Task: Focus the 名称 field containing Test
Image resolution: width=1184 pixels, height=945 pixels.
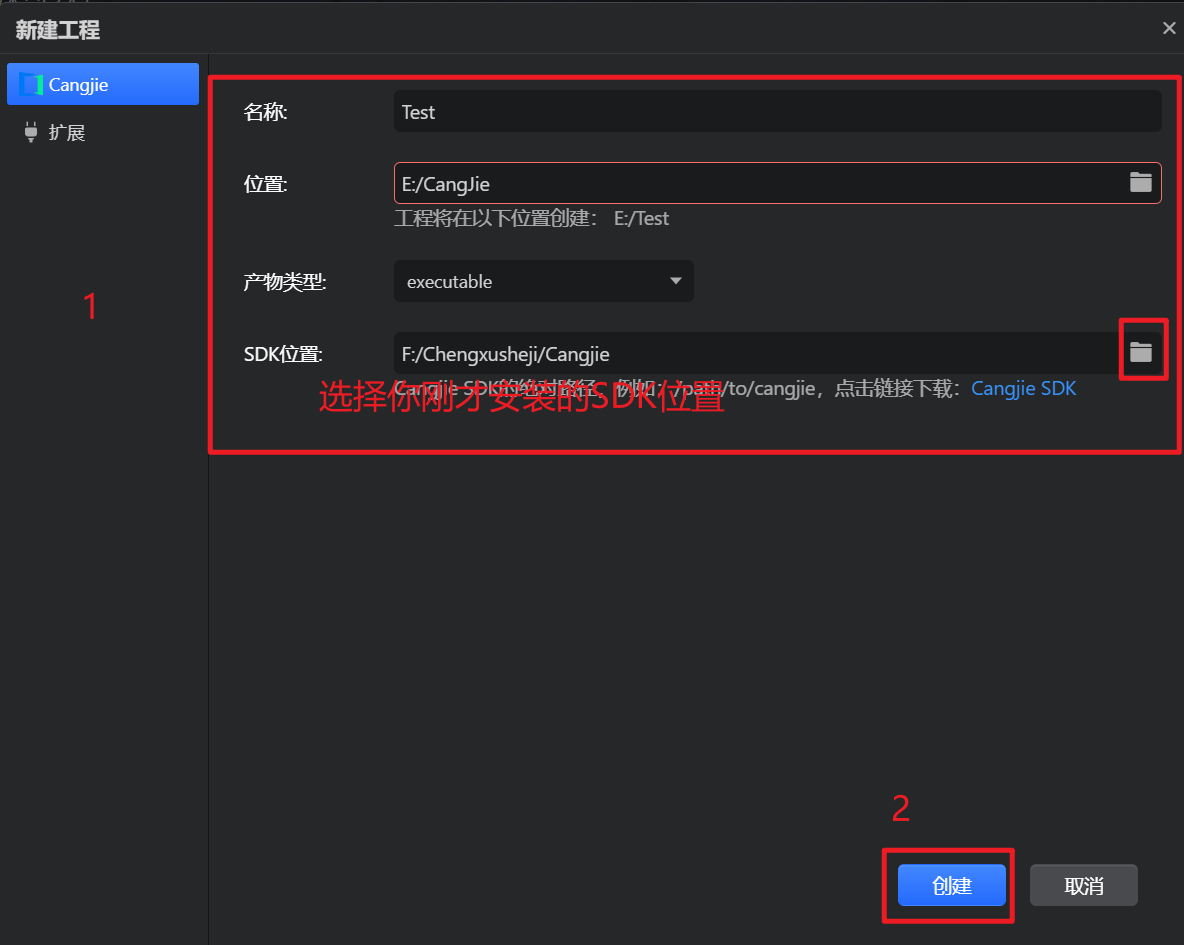Action: pyautogui.click(x=776, y=112)
